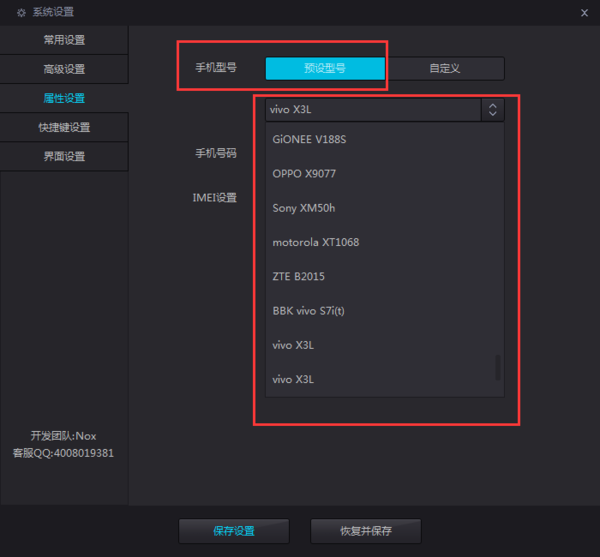This screenshot has width=600, height=557.
Task: Click the 恢复并保存 button
Action: click(366, 530)
